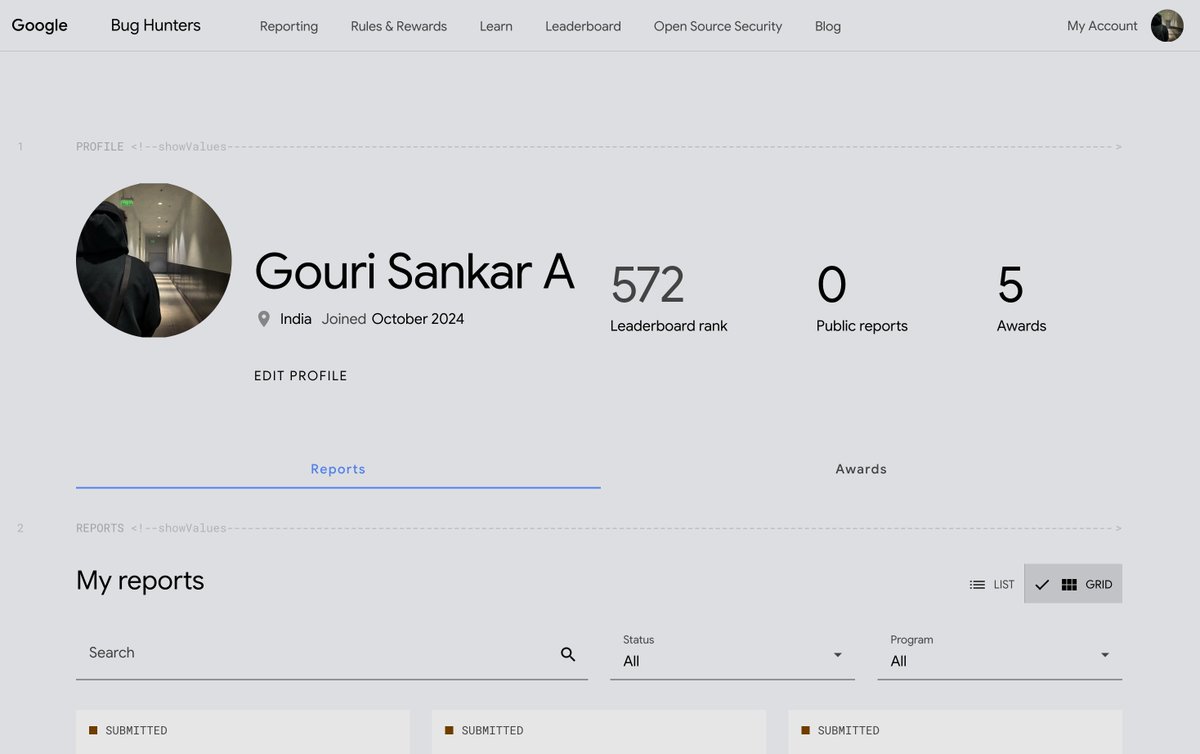Open the Reporting menu item
Image resolution: width=1200 pixels, height=754 pixels.
point(289,26)
